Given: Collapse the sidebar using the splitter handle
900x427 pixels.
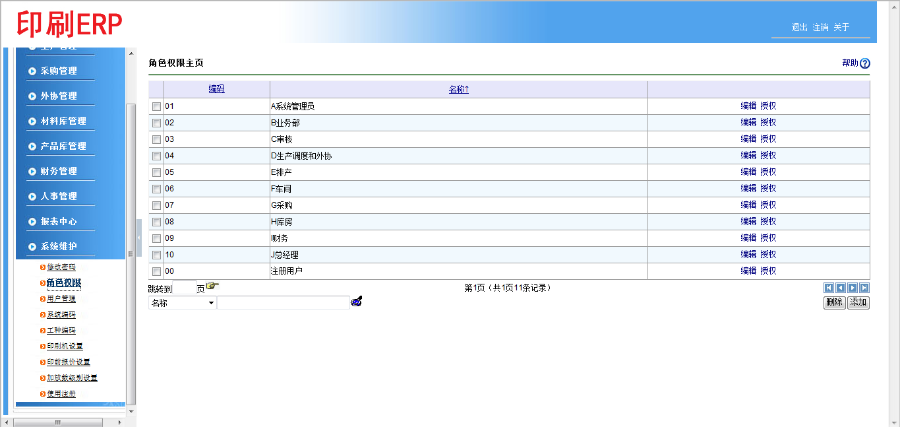Looking at the screenshot, I should click(x=139, y=237).
